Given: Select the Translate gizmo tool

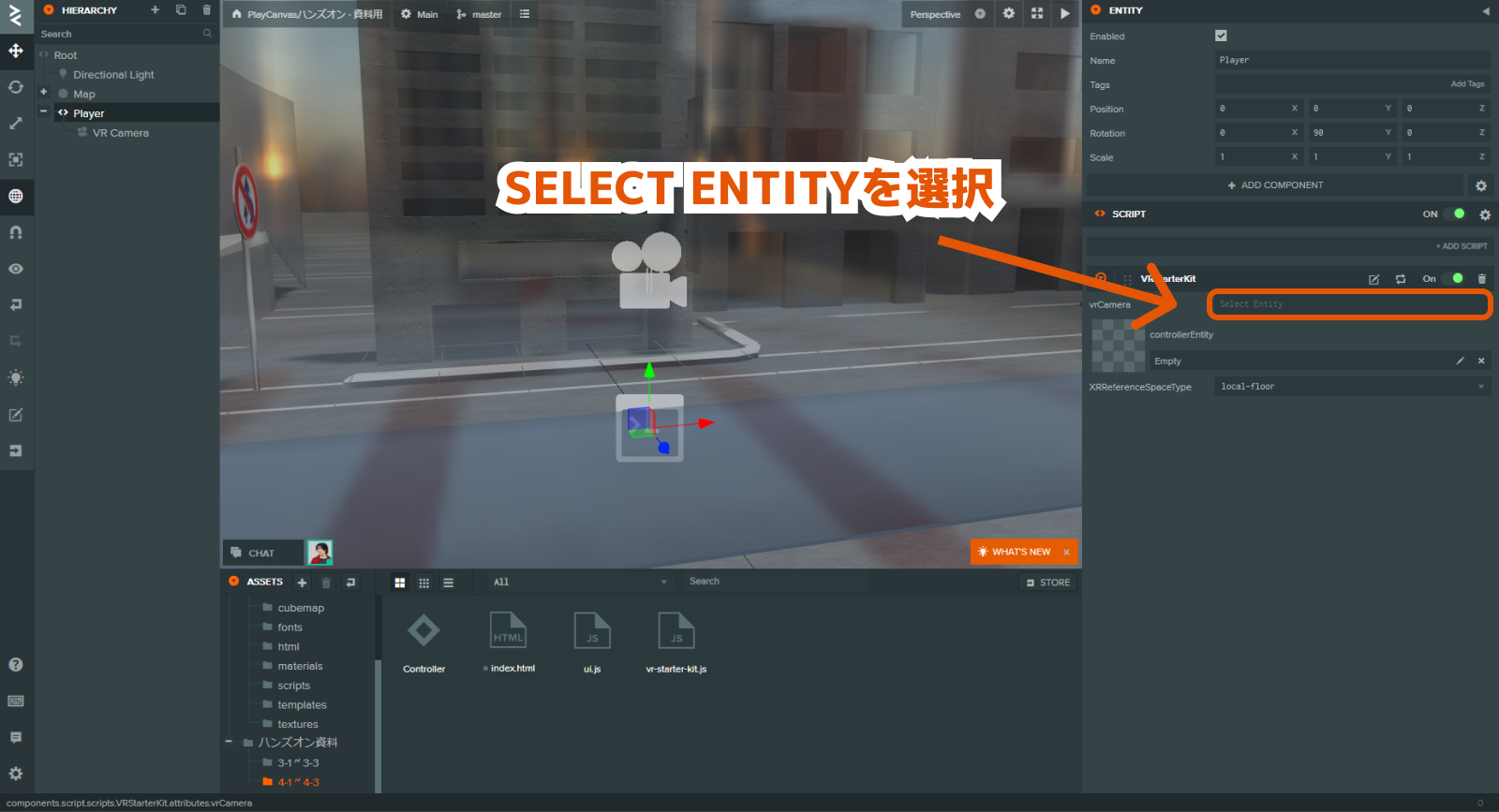Looking at the screenshot, I should [16, 51].
